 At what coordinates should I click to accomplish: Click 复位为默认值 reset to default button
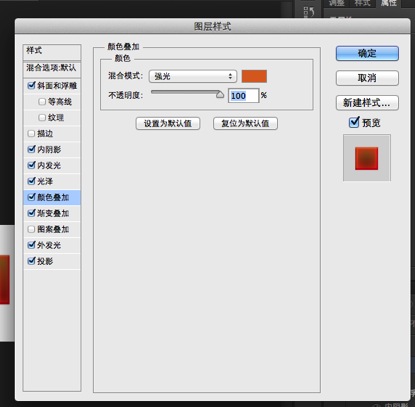click(245, 123)
